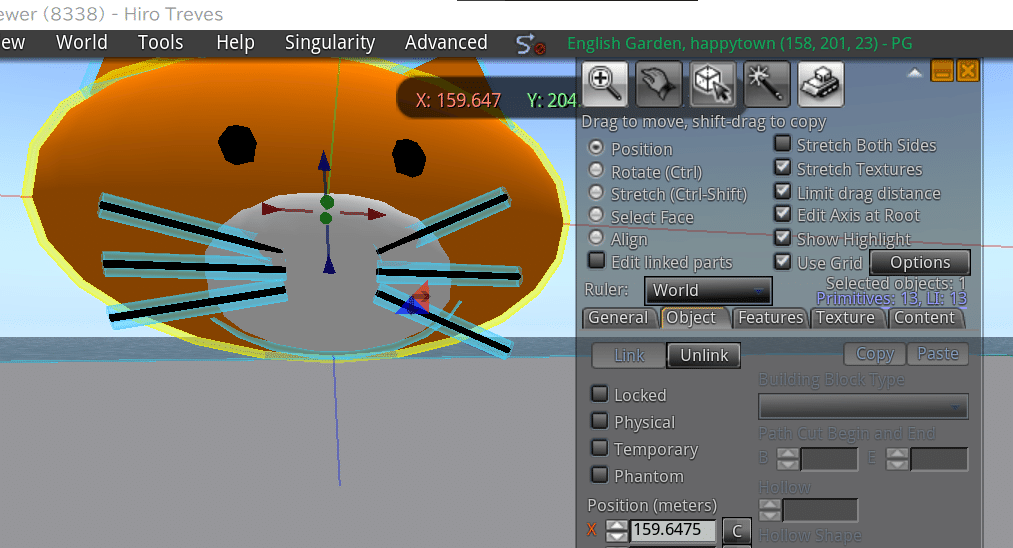Click the Position X value field
Screen dimensions: 1013x548
tap(673, 531)
